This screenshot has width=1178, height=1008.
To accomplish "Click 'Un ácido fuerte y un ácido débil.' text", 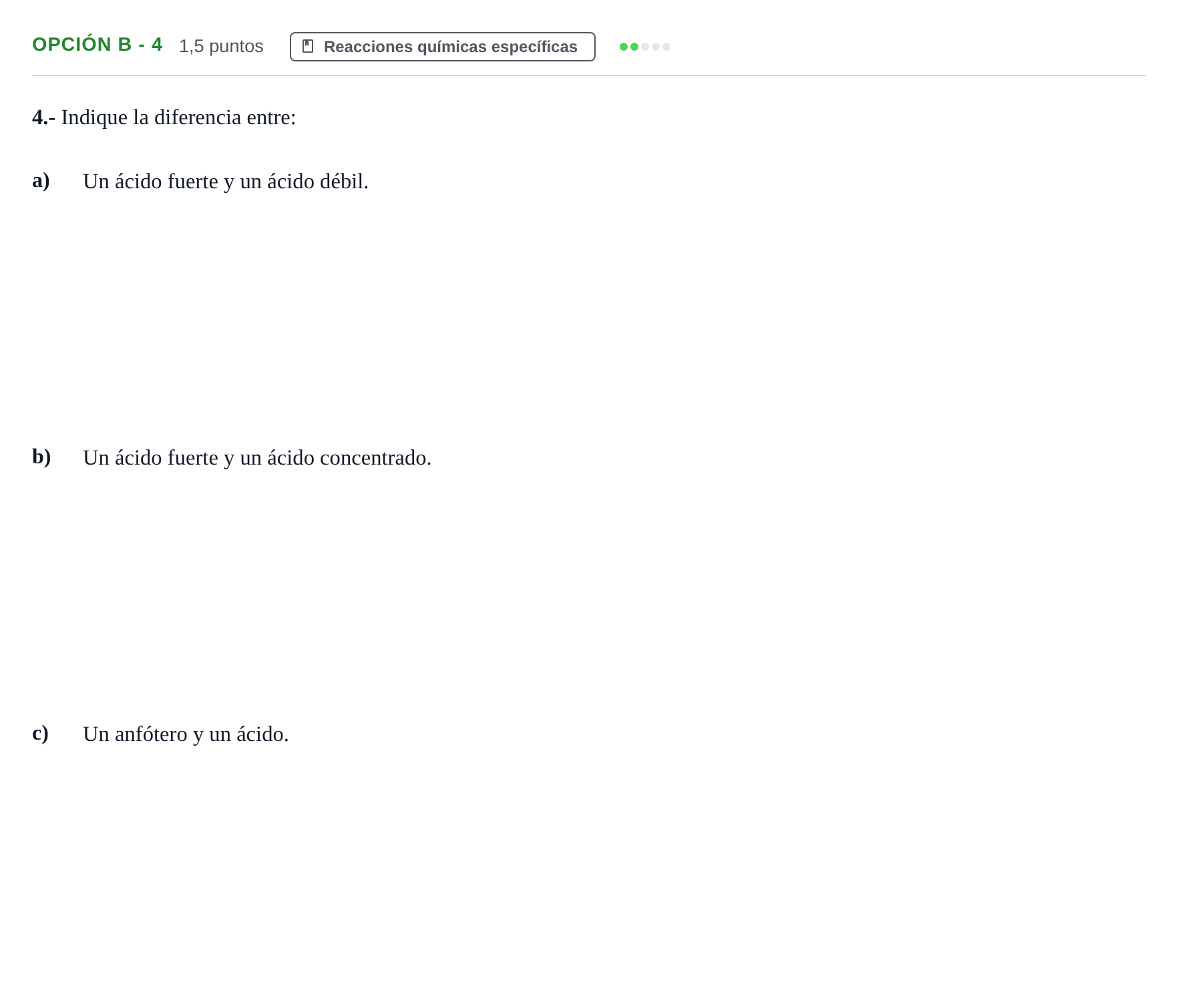I will 226,182.
